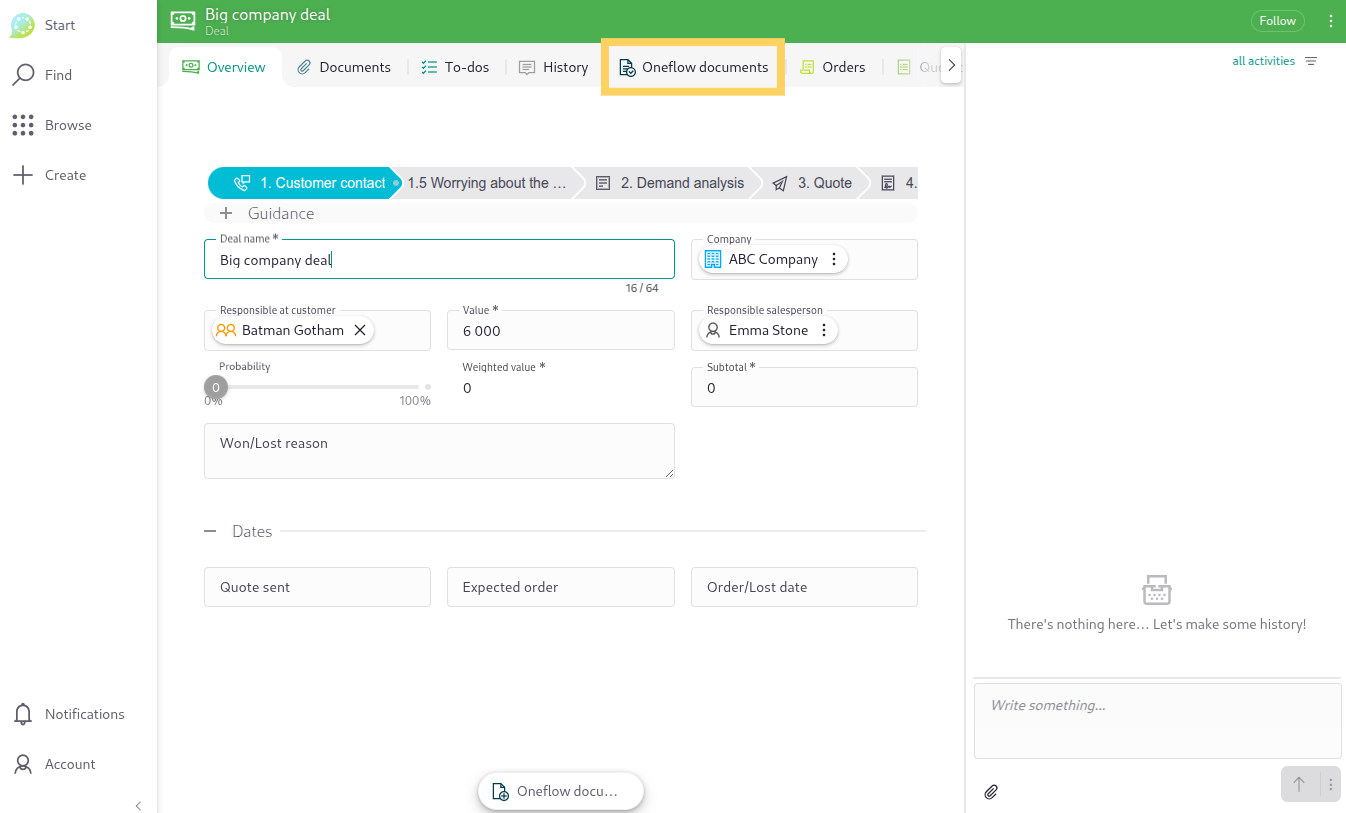This screenshot has height=813, width=1346.
Task: Click the Won/Lost reason text area
Action: 439,451
